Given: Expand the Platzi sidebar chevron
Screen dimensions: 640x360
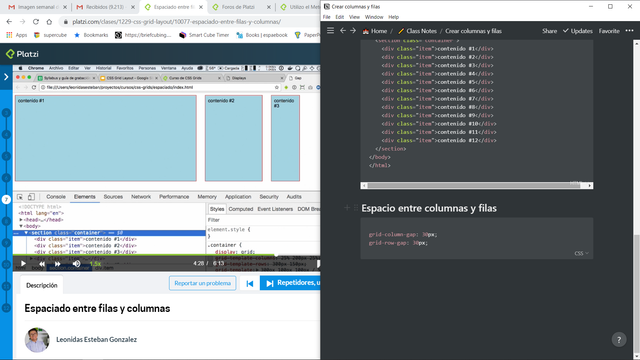Looking at the screenshot, I should [x=6, y=76].
